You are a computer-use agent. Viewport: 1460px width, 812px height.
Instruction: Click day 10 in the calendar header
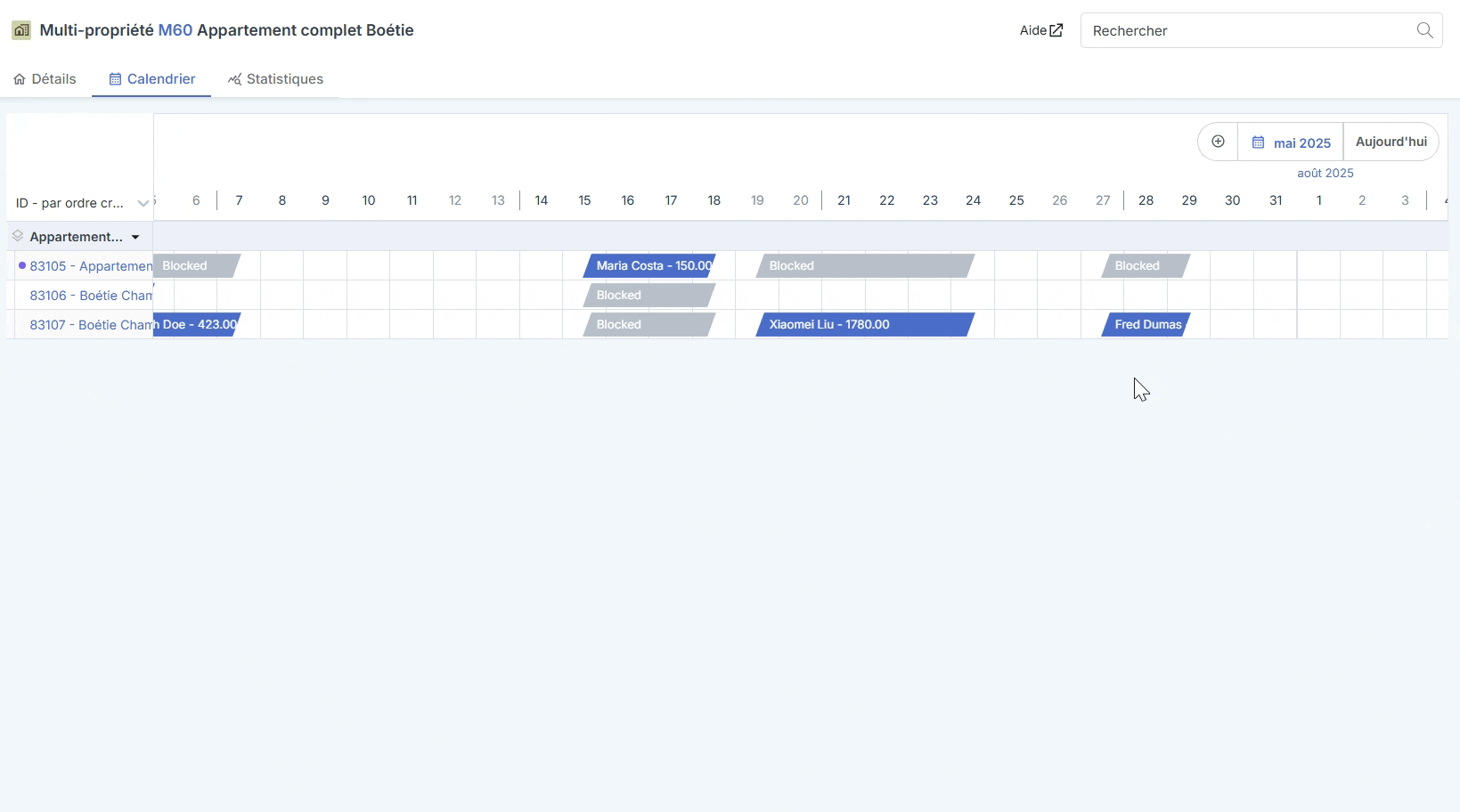pyautogui.click(x=369, y=200)
